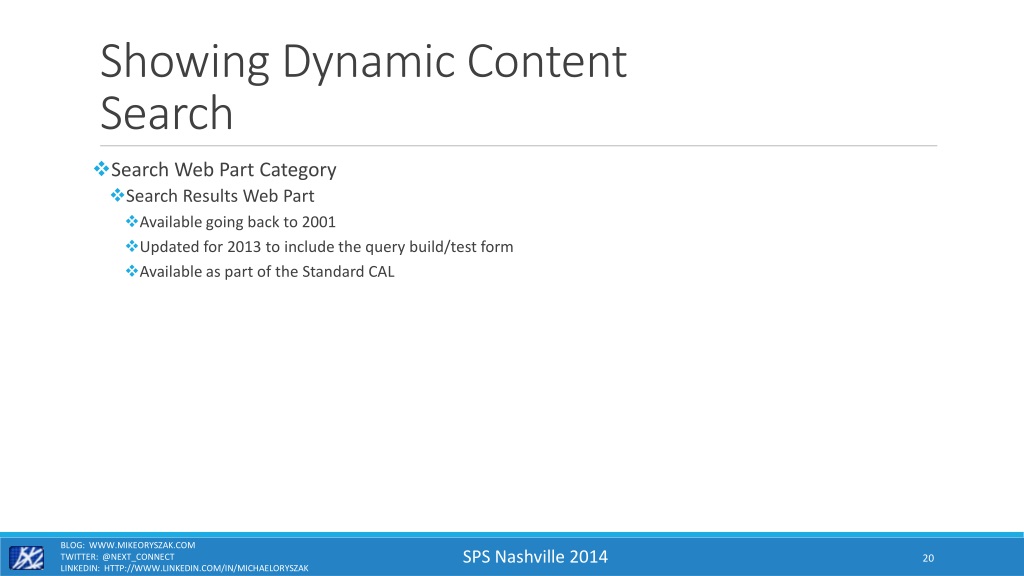
Task: Click 'Available as part of the Standard CAL'
Action: coord(266,272)
